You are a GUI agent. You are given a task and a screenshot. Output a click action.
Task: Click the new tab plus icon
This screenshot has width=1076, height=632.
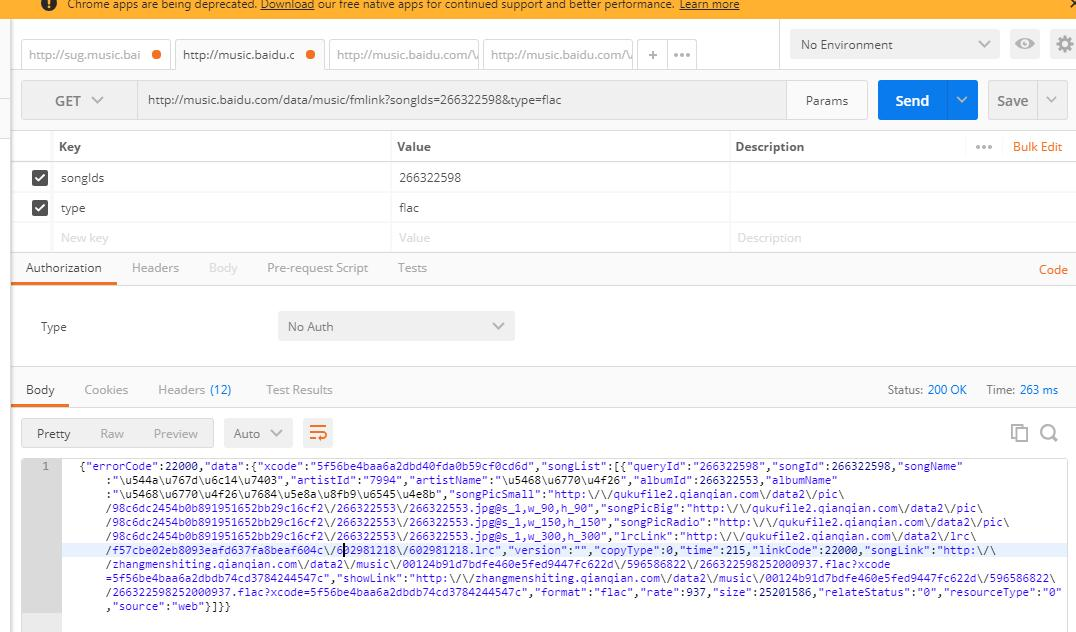[x=653, y=55]
